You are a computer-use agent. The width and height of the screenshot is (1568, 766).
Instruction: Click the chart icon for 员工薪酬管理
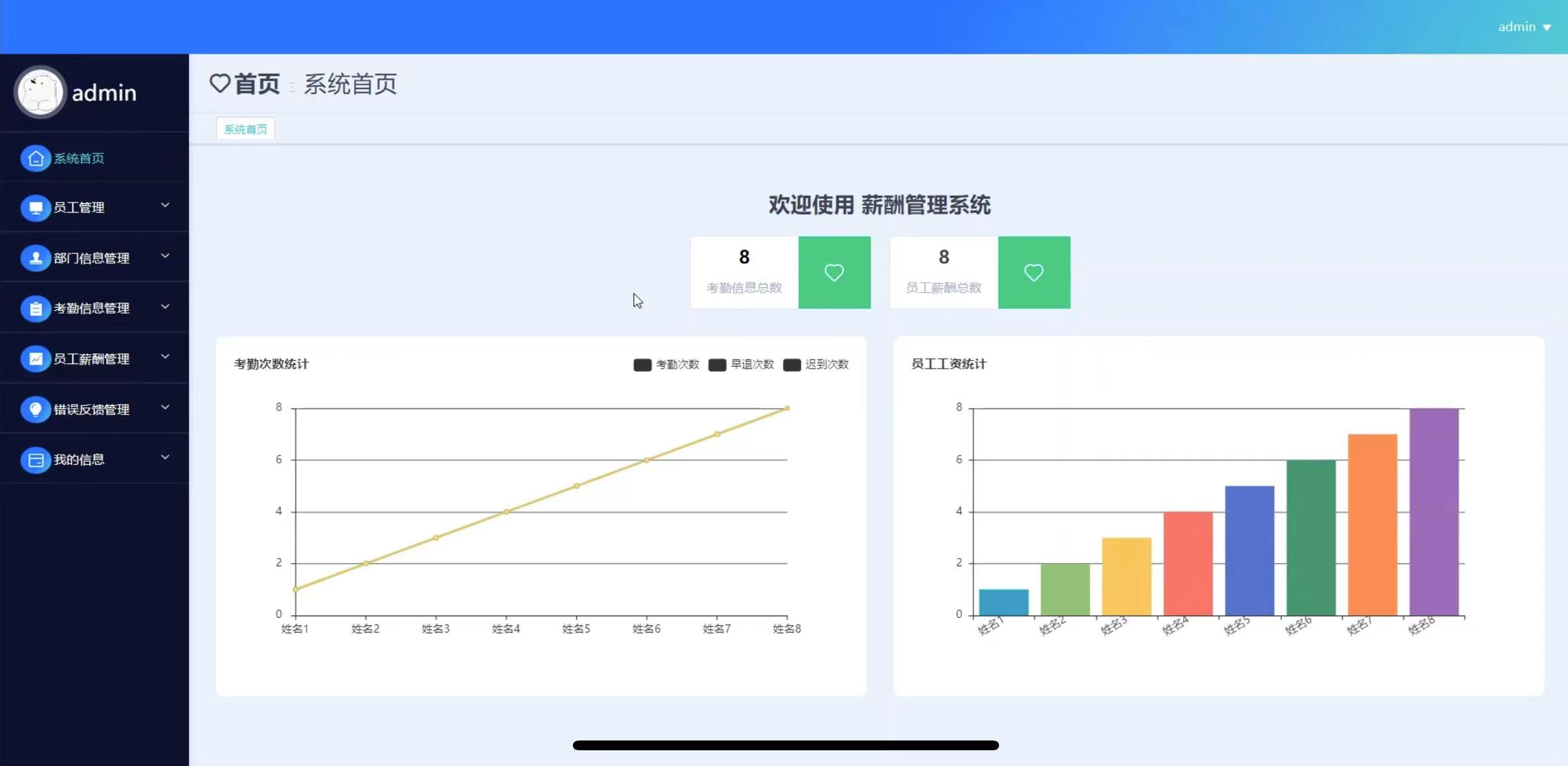[35, 359]
